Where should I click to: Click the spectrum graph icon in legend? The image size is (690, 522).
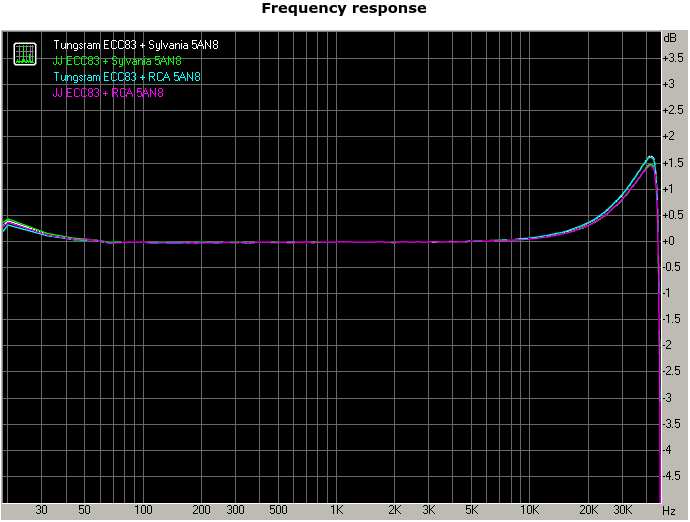pos(25,54)
